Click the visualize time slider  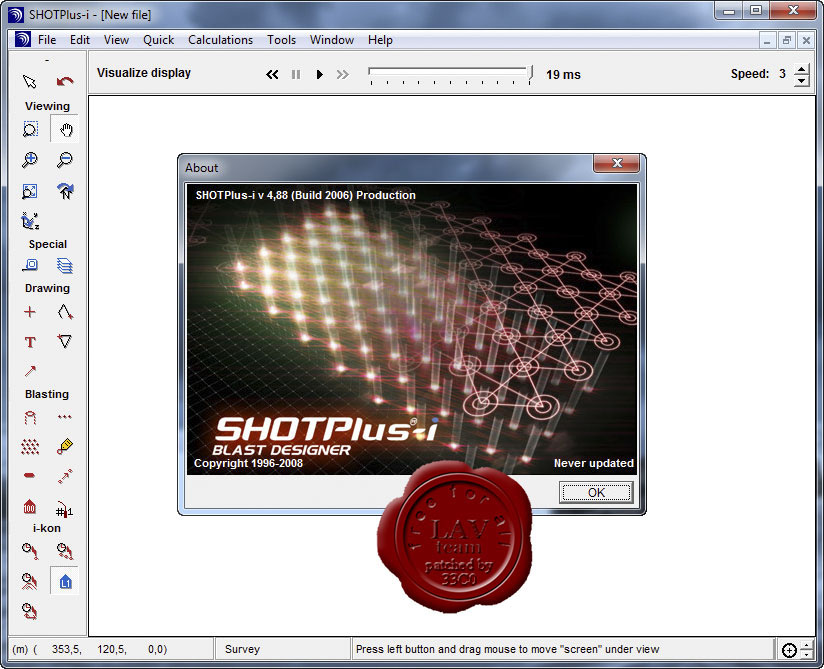tap(451, 75)
